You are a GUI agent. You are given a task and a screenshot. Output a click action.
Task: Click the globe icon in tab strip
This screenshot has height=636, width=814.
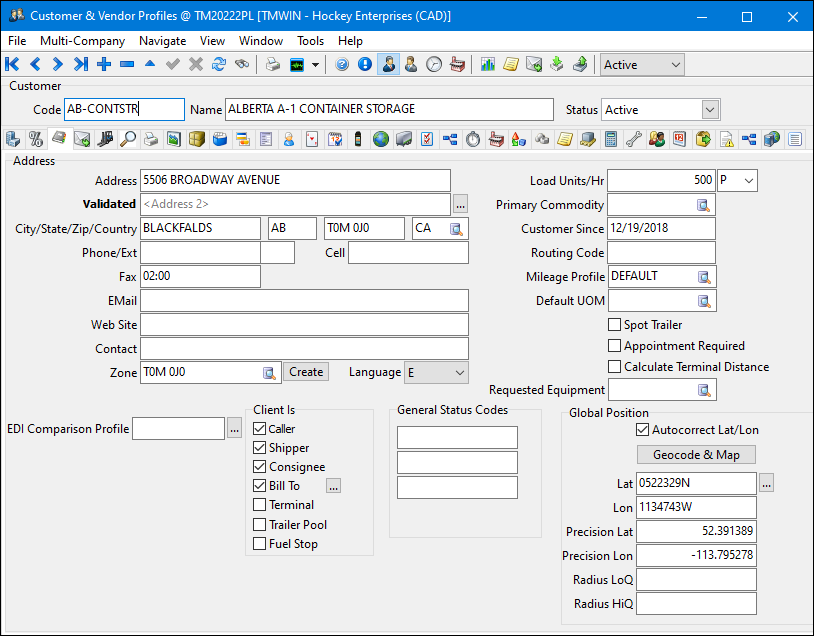tap(381, 139)
